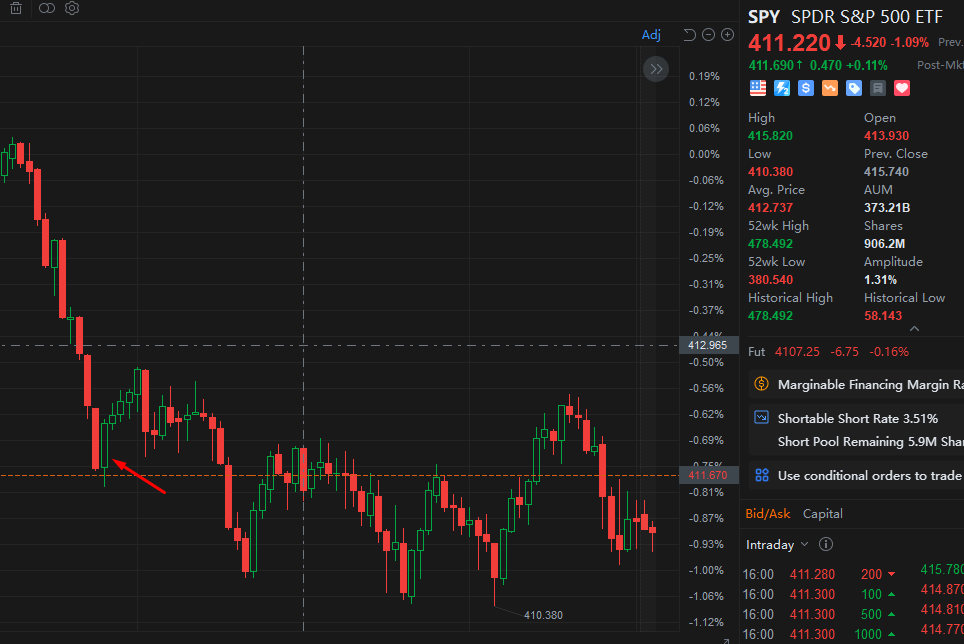964x644 pixels.
Task: Click the AUM value 373.21B
Action: coord(887,208)
